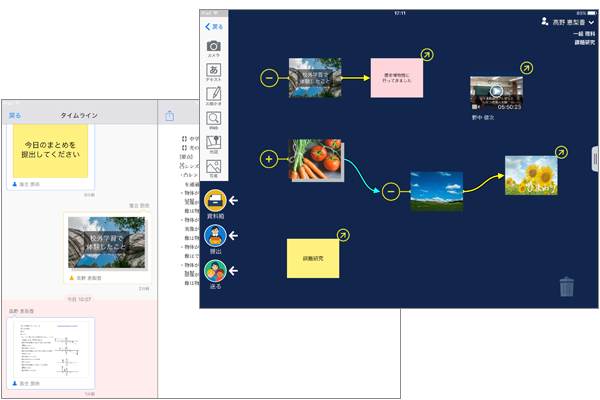The image size is (600, 400).
Task: Enlarge the yellow 課題研究 card with its arrow icon
Action: (343, 235)
